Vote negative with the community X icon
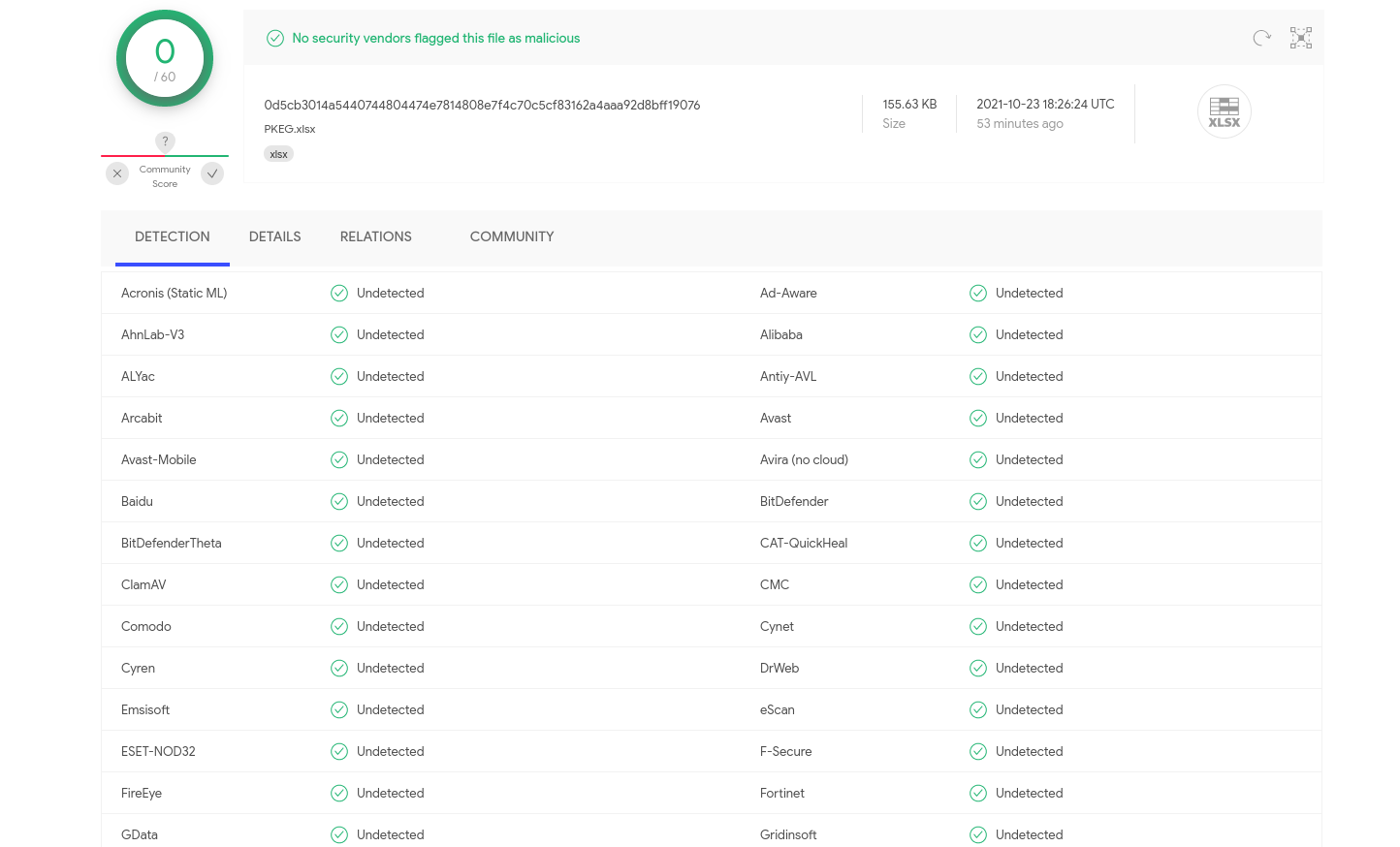The width and height of the screenshot is (1400, 847). tap(117, 173)
